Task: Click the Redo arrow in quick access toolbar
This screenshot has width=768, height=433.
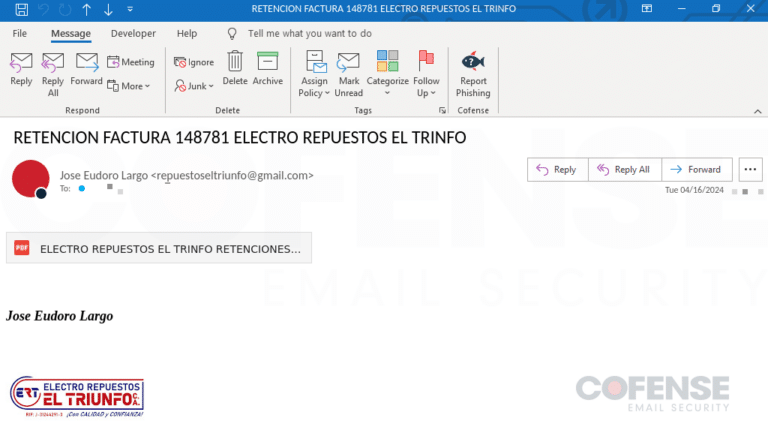Action: [65, 9]
